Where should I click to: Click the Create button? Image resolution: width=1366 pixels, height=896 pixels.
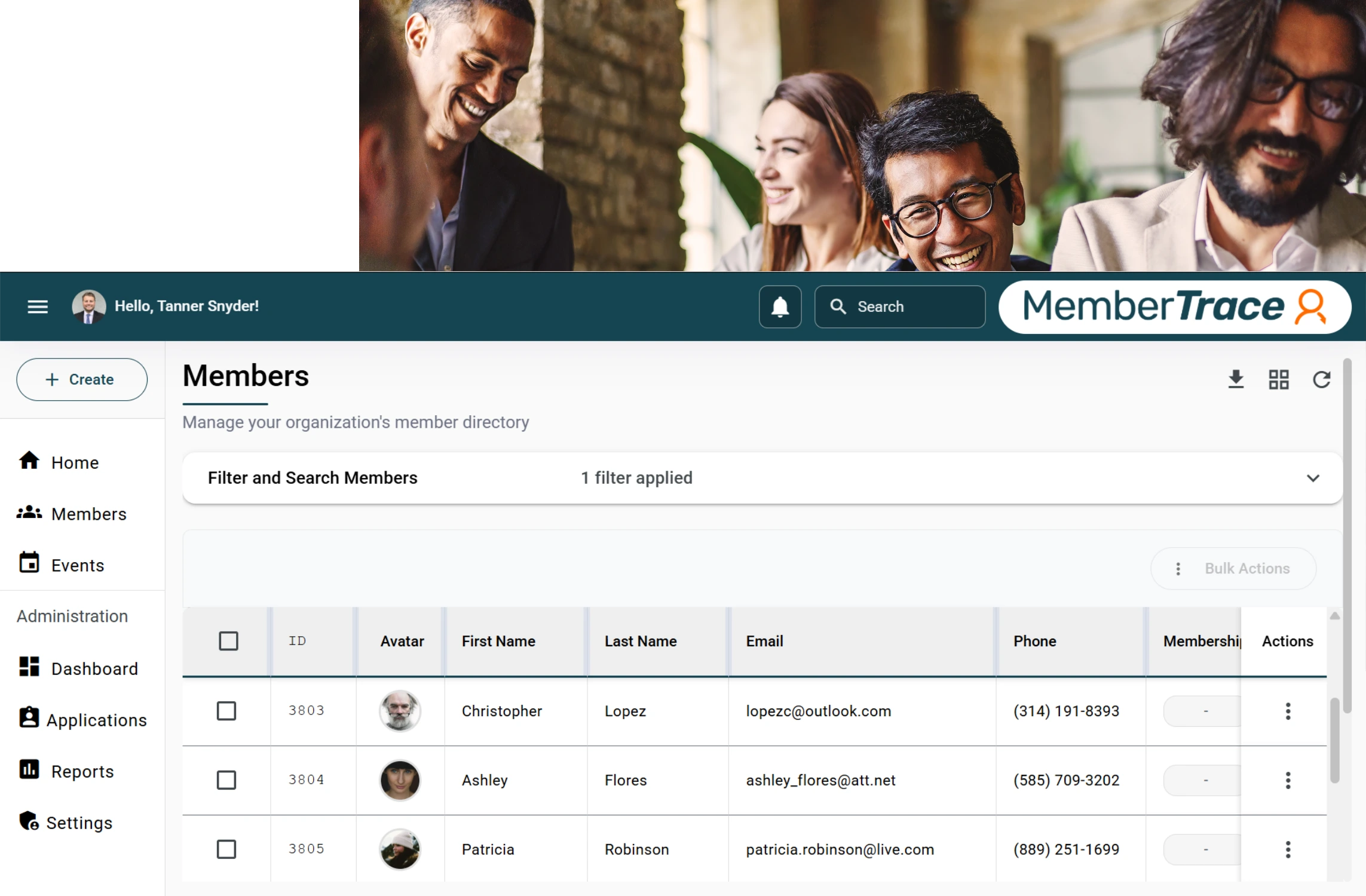[x=82, y=379]
